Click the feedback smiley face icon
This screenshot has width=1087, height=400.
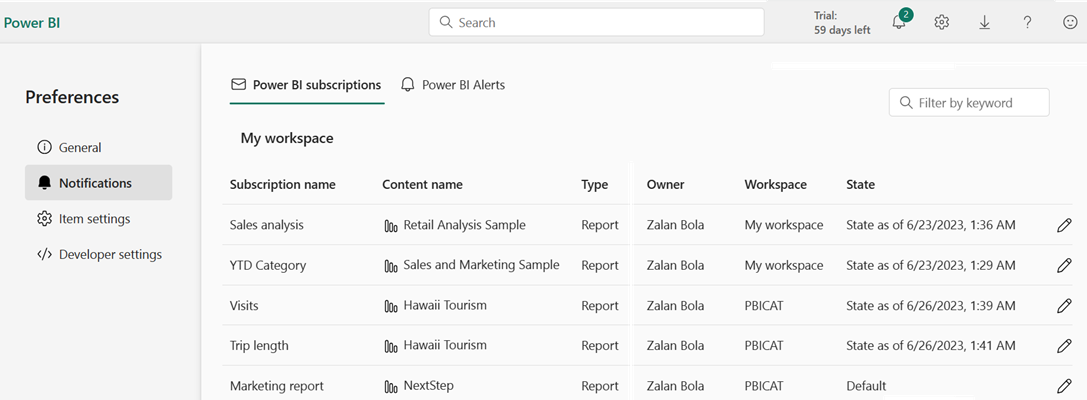1070,23
